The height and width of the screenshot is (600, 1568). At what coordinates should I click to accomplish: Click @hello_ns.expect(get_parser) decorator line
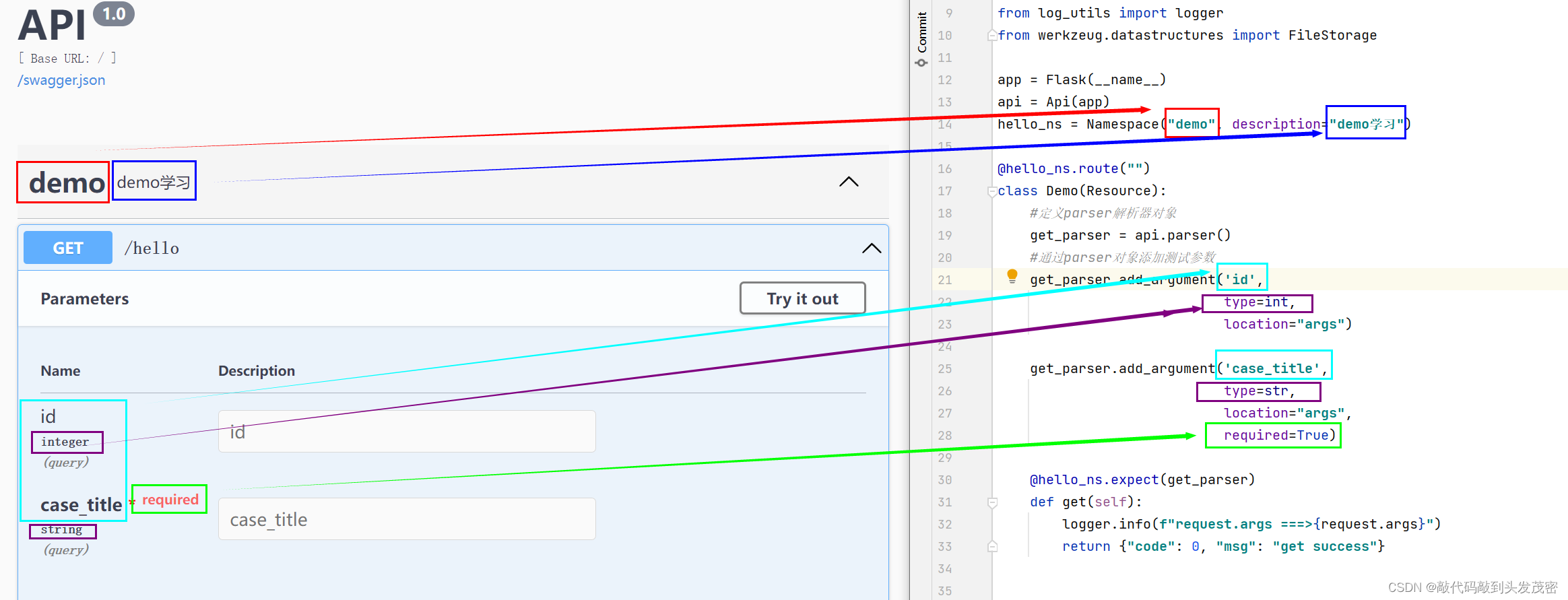1142,479
